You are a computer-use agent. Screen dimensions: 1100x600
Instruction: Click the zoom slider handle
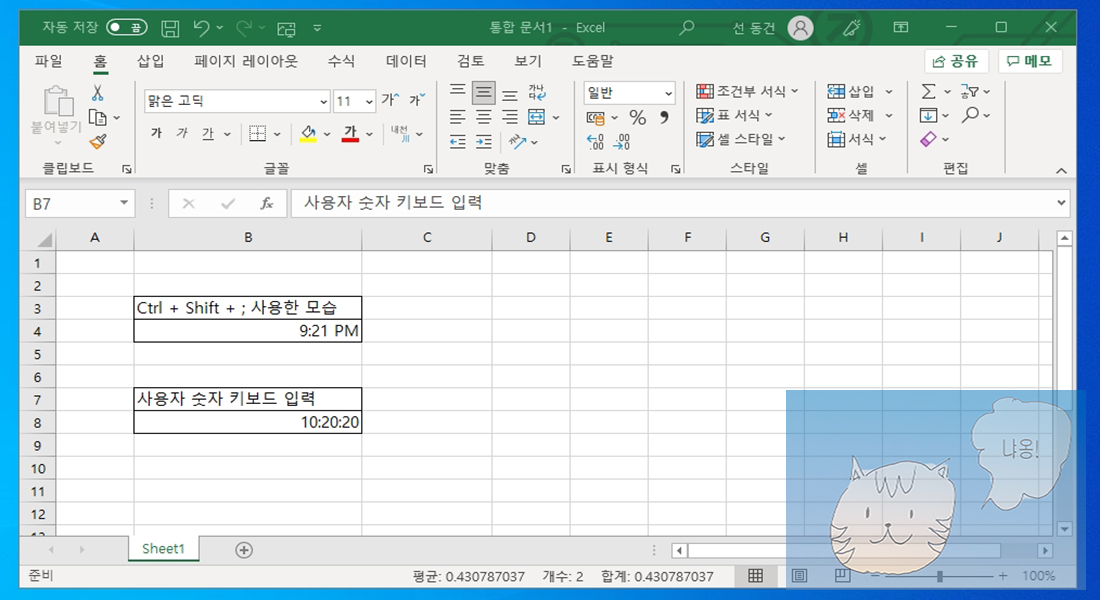[939, 576]
